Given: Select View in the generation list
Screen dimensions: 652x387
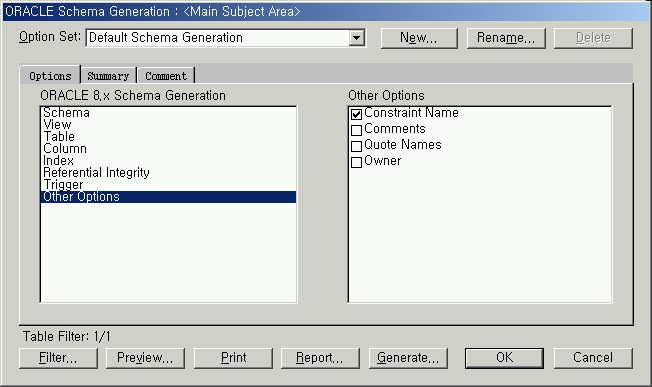Looking at the screenshot, I should point(168,124).
